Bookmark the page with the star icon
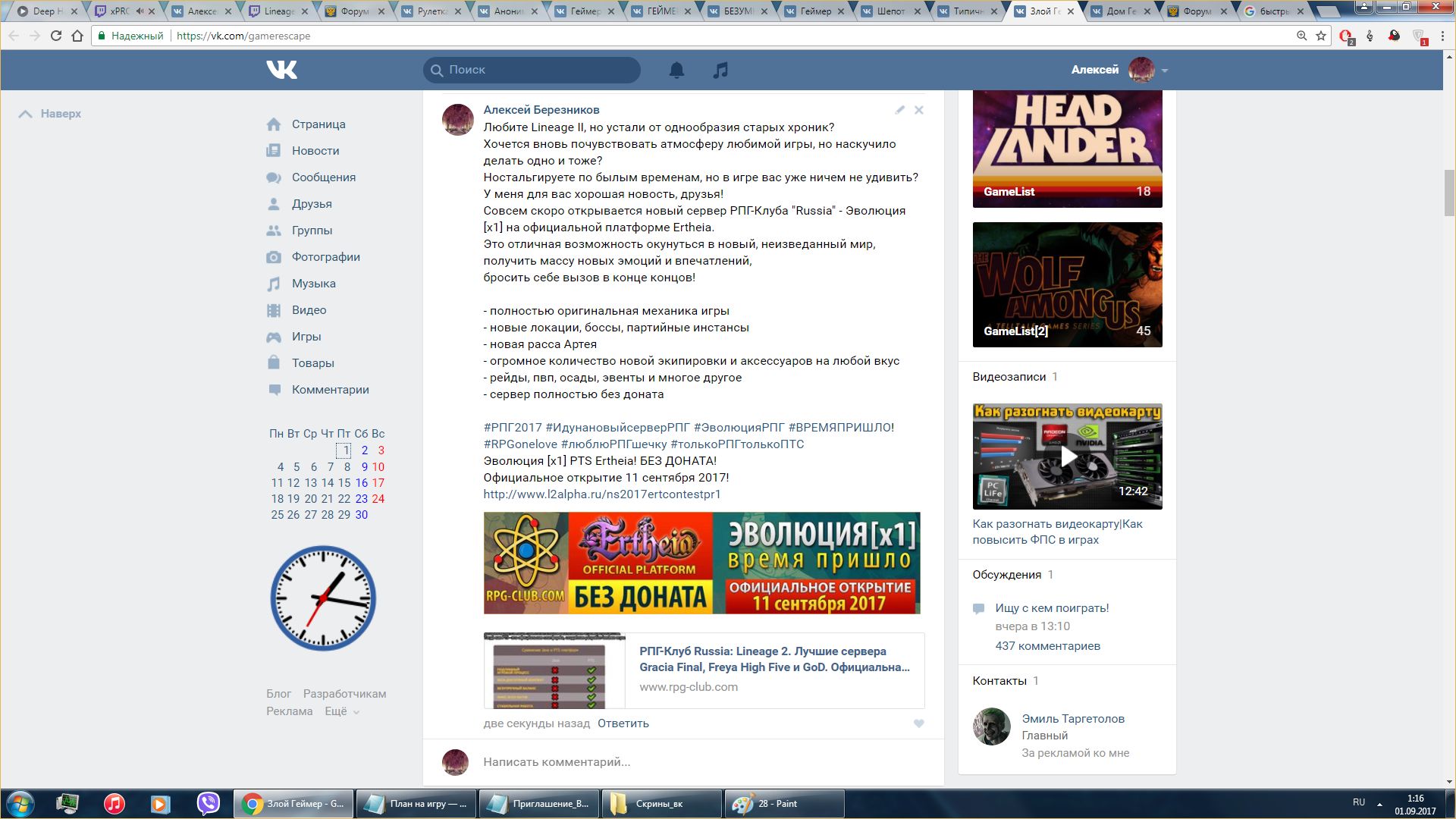Image resolution: width=1456 pixels, height=819 pixels. (x=1321, y=36)
